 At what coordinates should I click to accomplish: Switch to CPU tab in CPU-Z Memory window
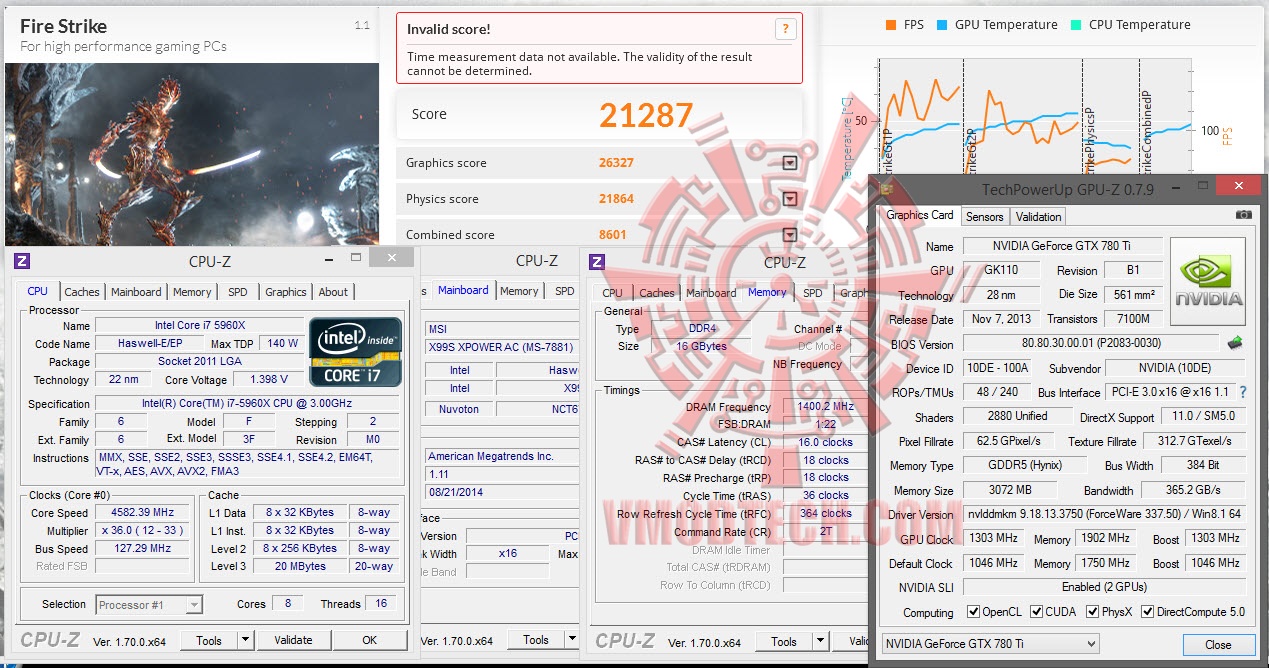[x=612, y=293]
